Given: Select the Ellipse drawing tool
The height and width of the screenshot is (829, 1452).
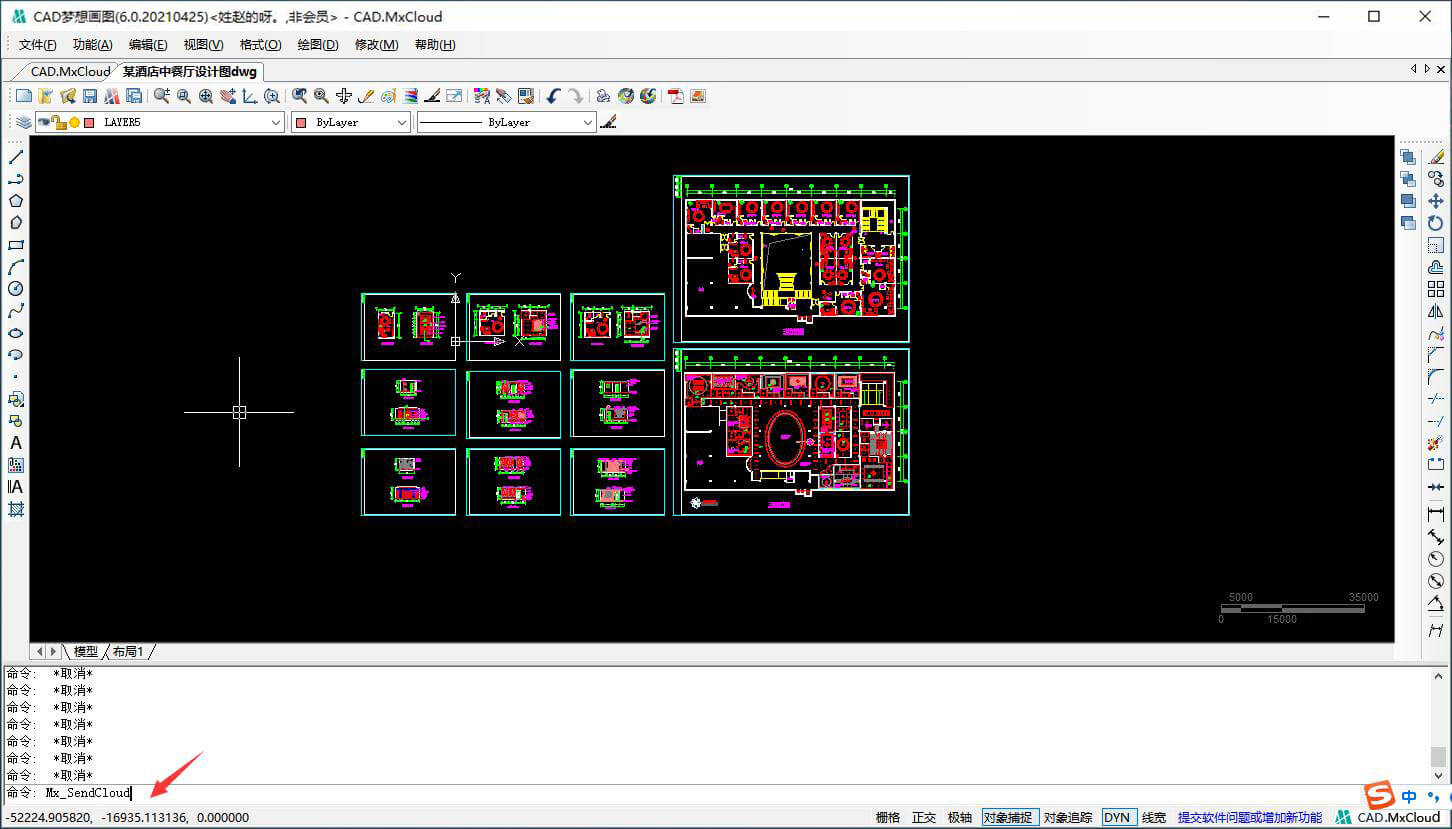Looking at the screenshot, I should coord(15,333).
